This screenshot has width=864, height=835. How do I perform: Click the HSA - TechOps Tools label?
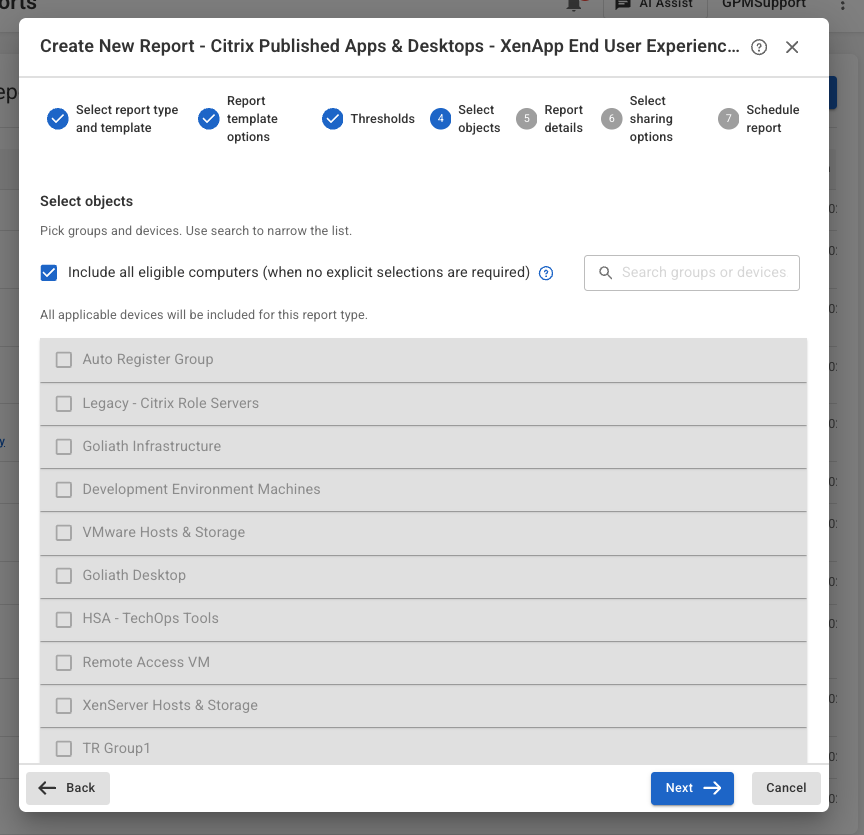[150, 618]
